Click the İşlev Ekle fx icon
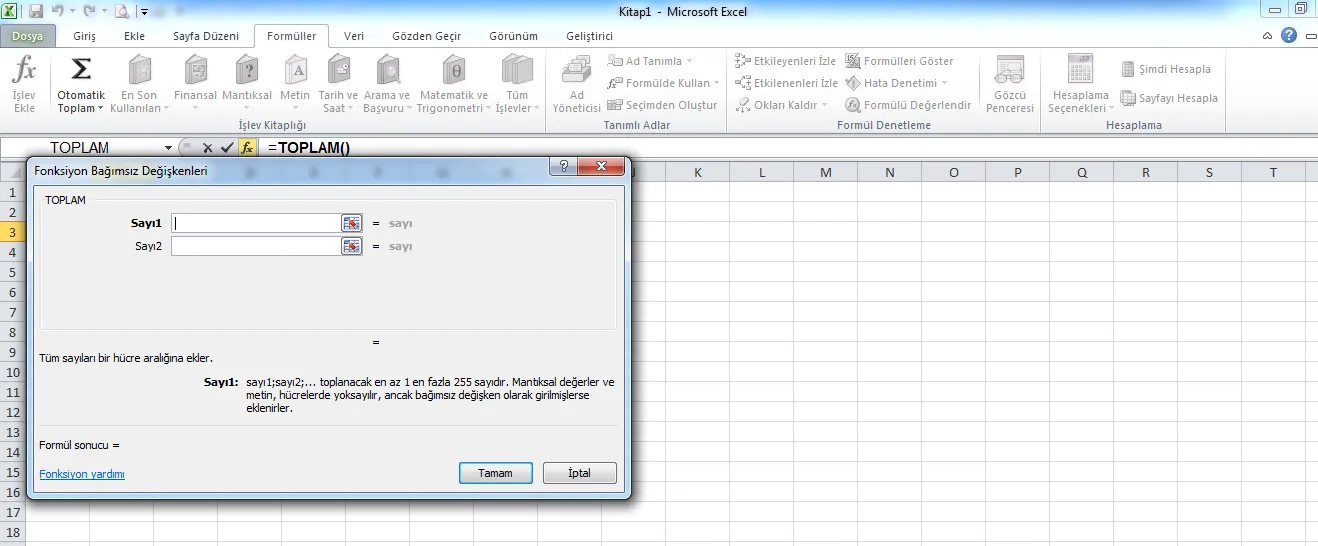This screenshot has height=546, width=1318. [x=24, y=72]
